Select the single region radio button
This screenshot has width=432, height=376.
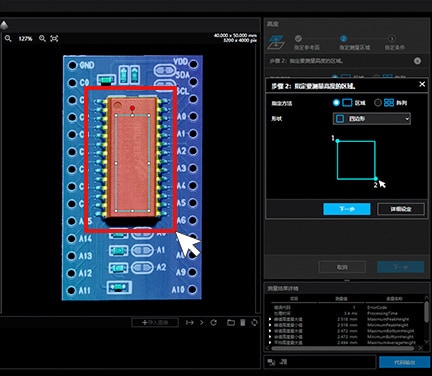tap(336, 103)
